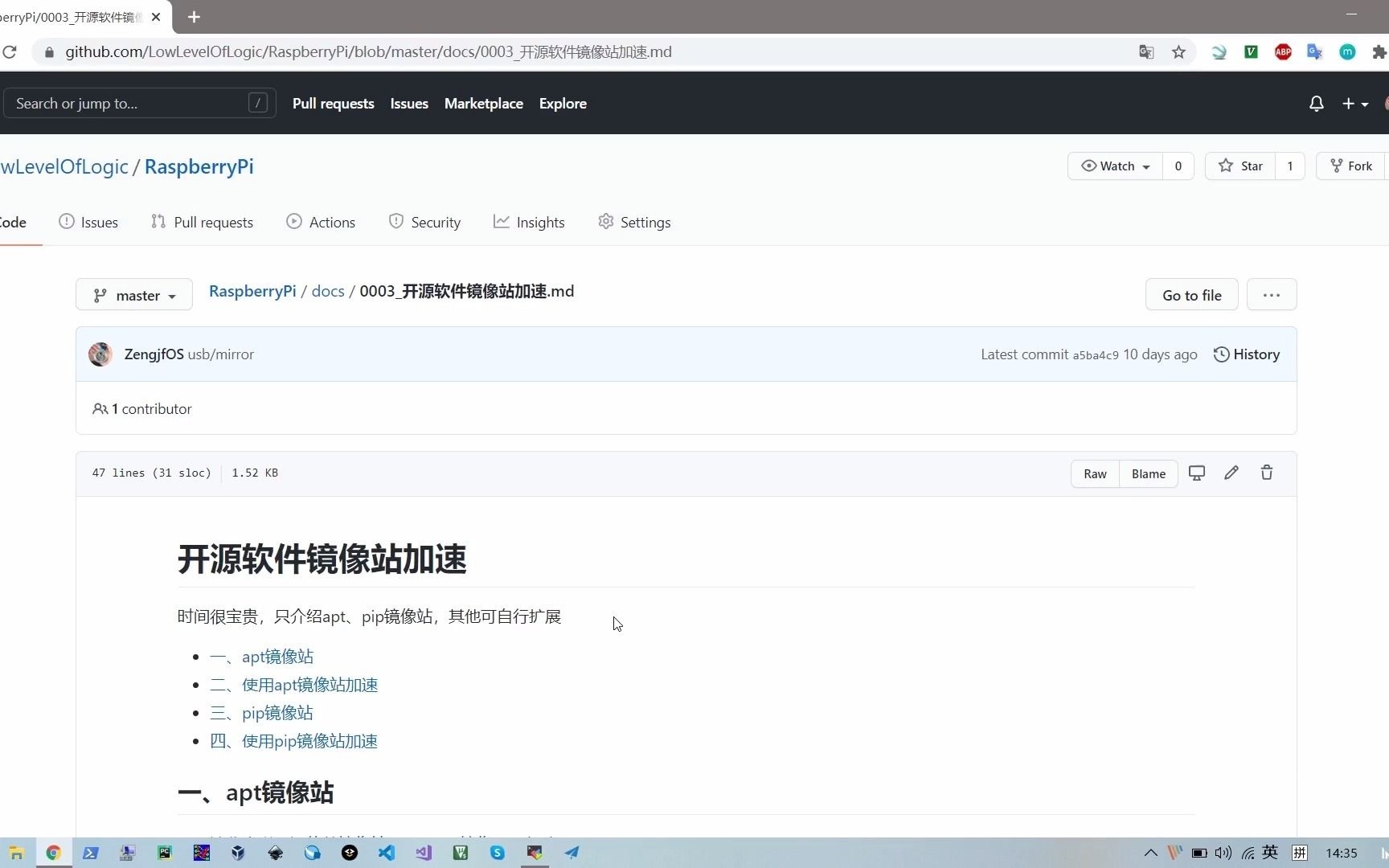Click the Fork button
The image size is (1389, 868).
pyautogui.click(x=1351, y=166)
